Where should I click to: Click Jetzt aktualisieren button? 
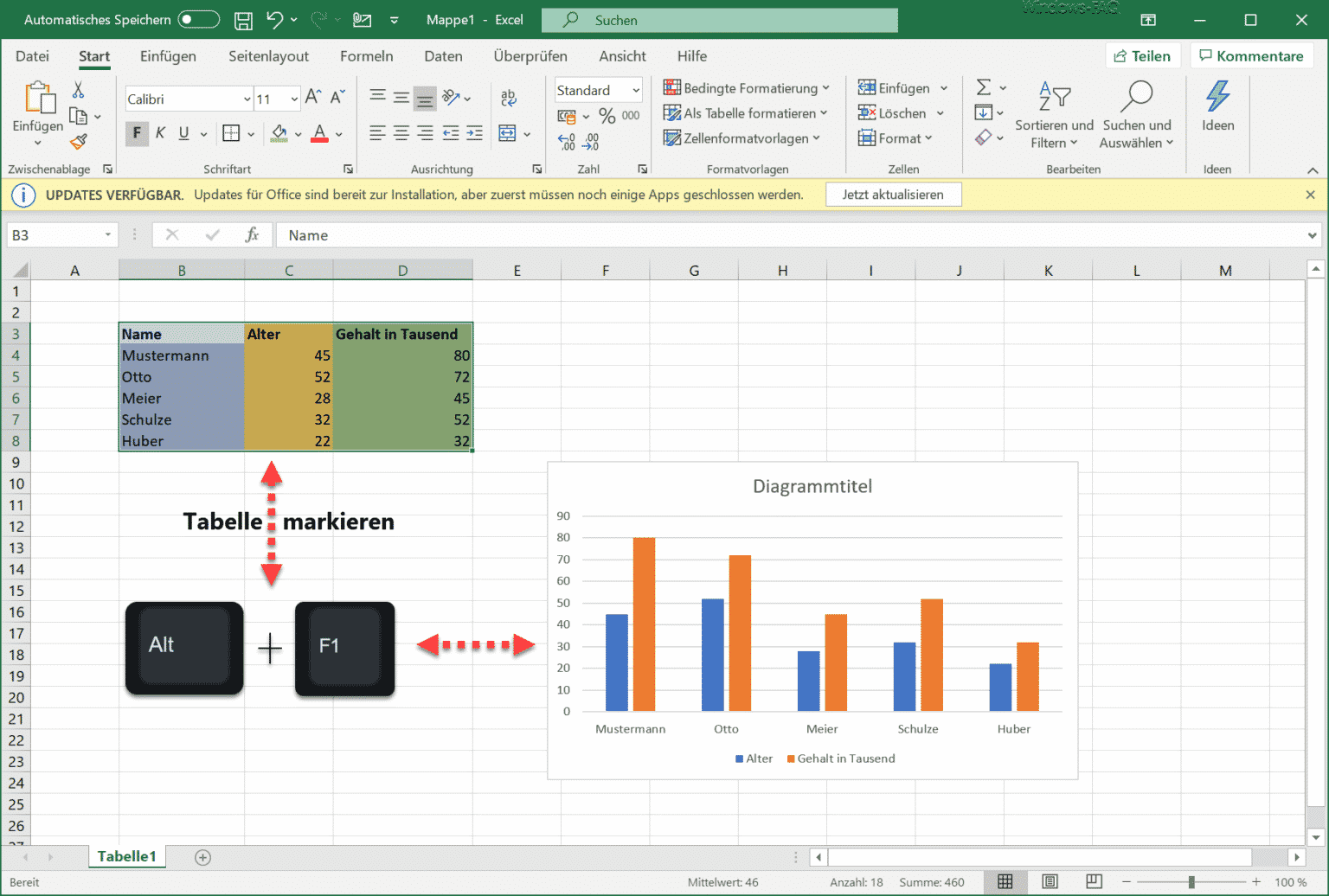pyautogui.click(x=893, y=195)
